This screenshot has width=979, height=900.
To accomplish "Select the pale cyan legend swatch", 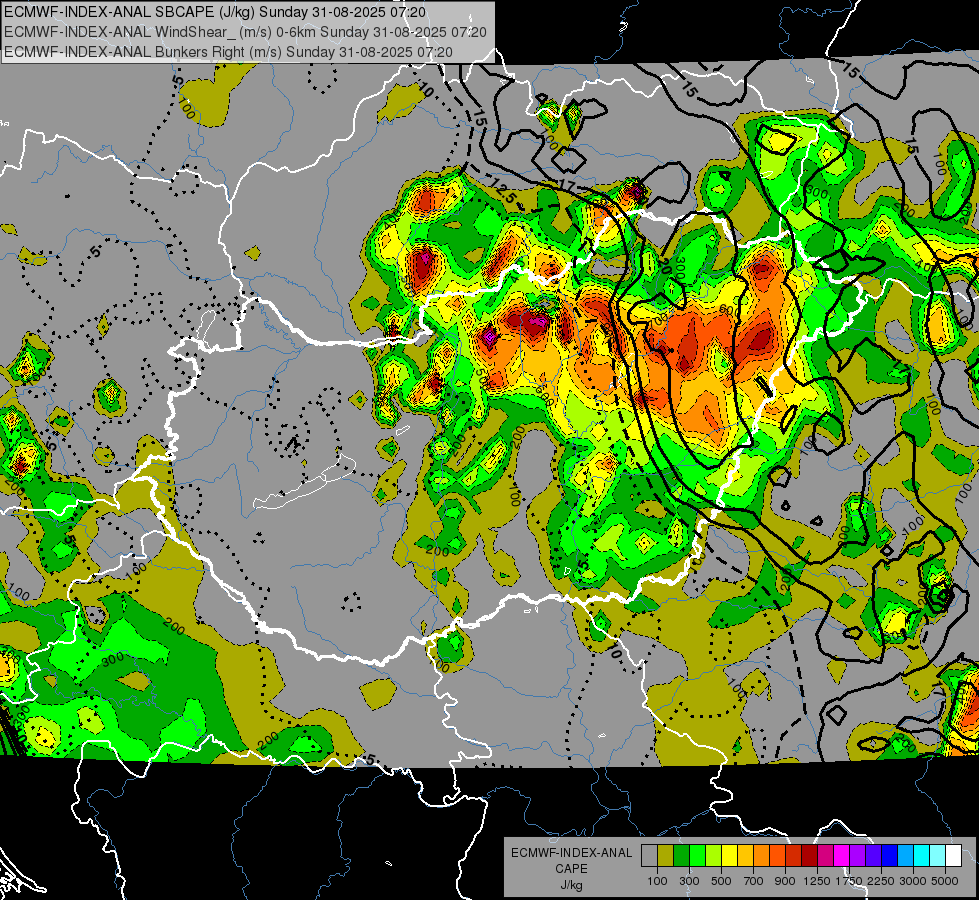I will 938,855.
